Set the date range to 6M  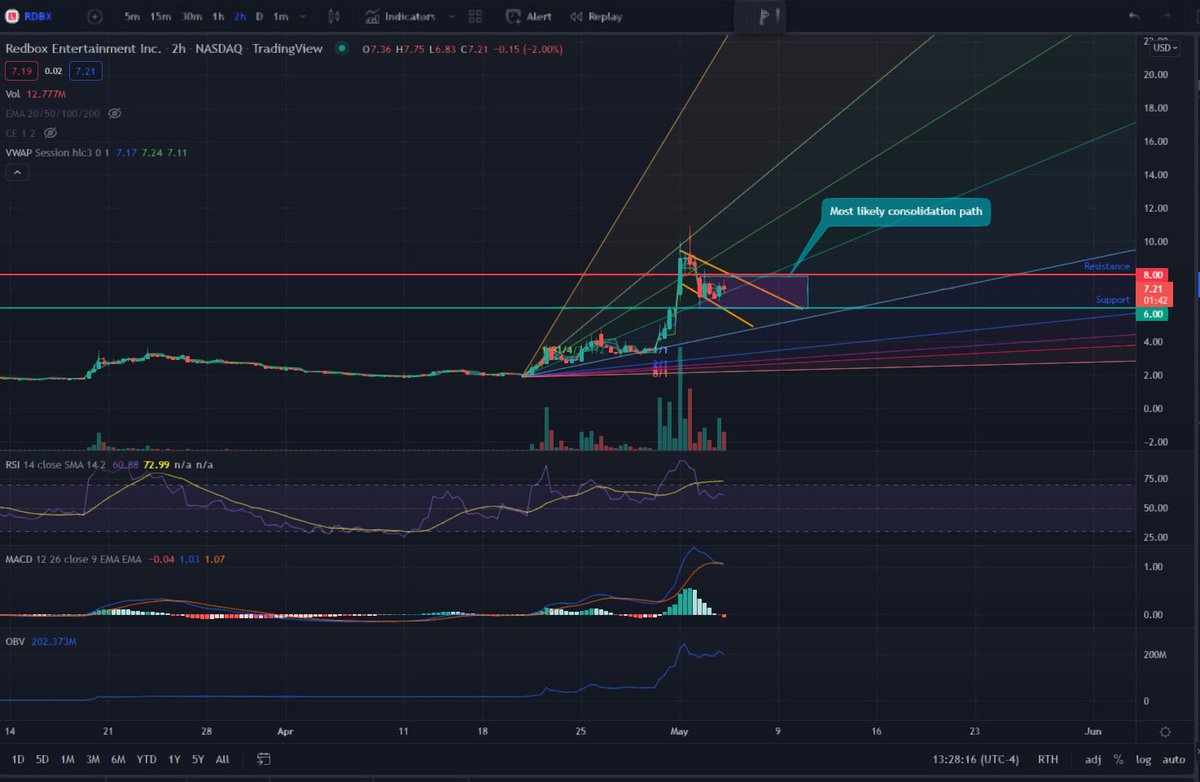(x=118, y=760)
